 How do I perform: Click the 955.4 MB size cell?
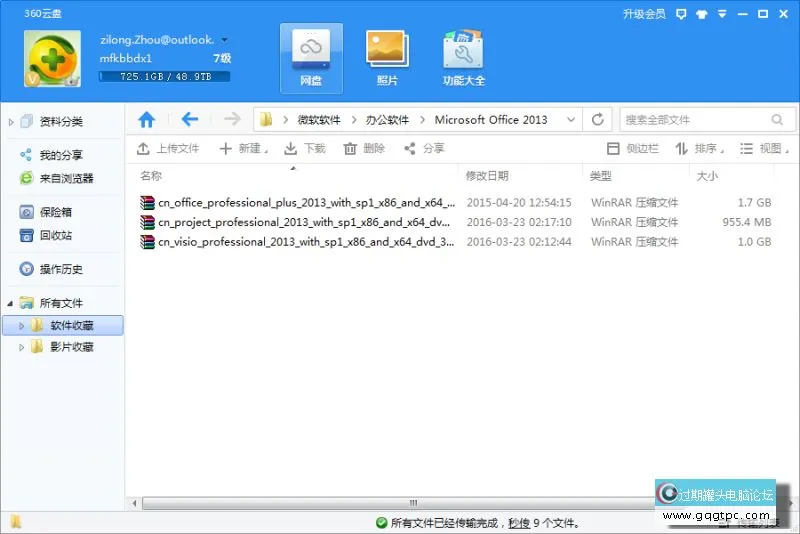(x=747, y=222)
